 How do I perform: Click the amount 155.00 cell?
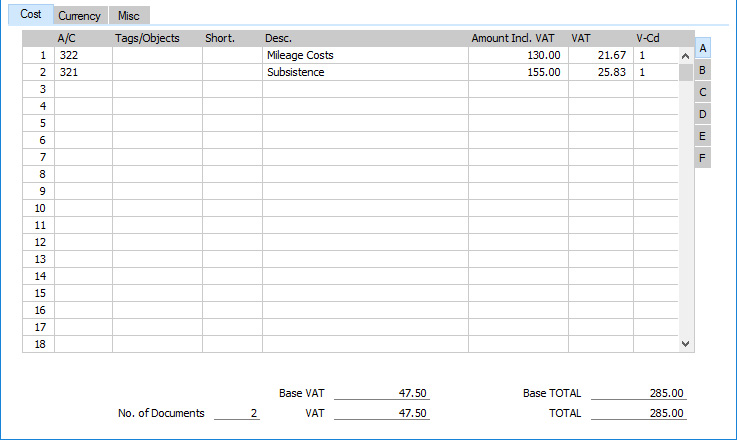tap(518, 72)
